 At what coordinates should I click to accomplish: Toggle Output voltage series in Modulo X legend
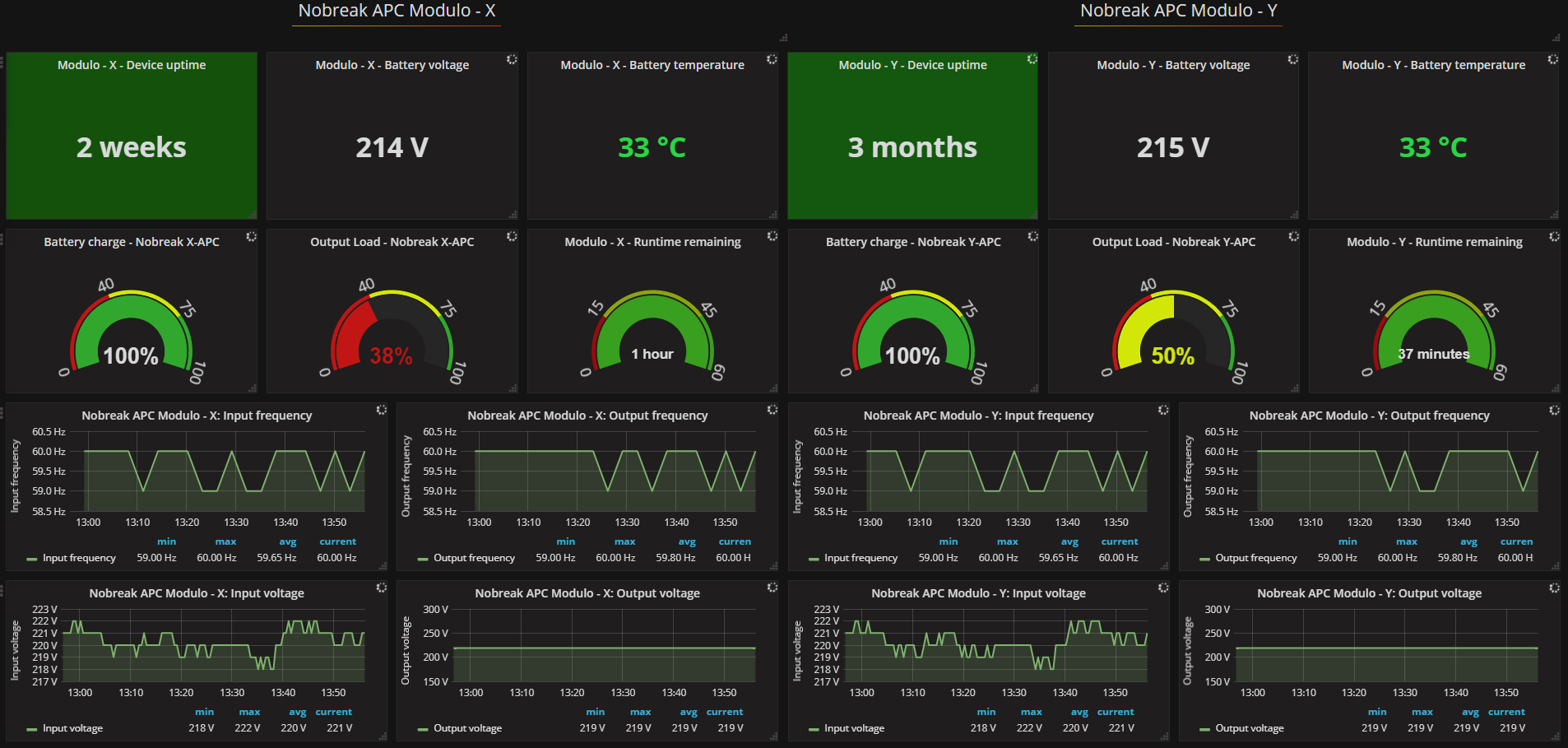click(468, 728)
